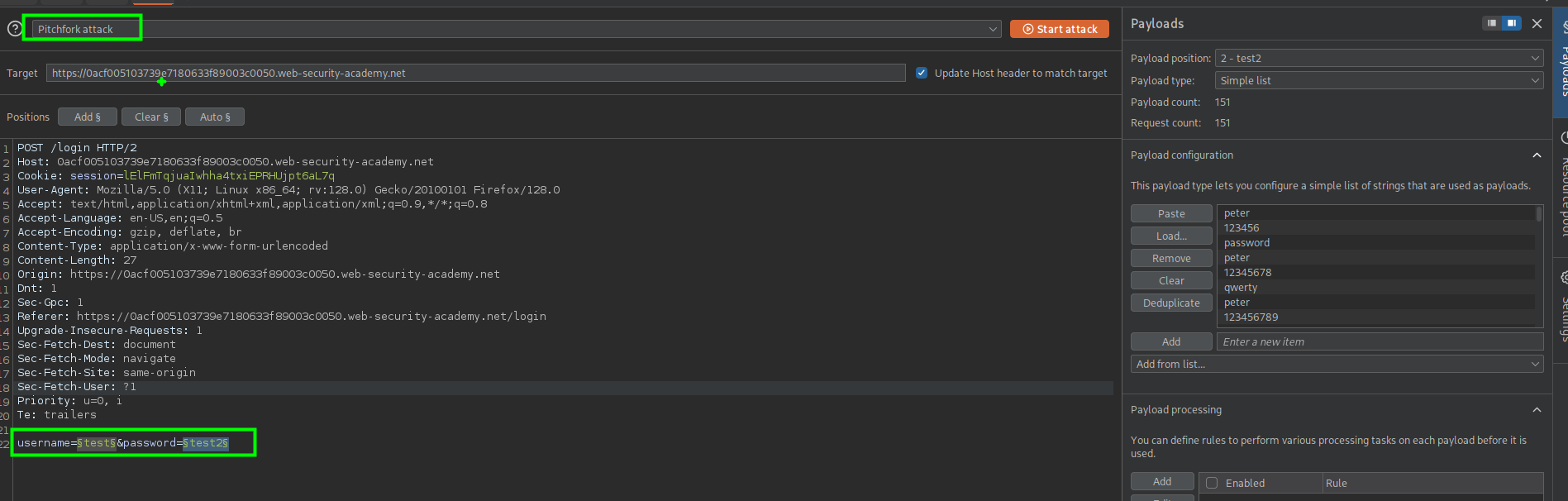Click the Deduplicate payload list button

(1171, 303)
